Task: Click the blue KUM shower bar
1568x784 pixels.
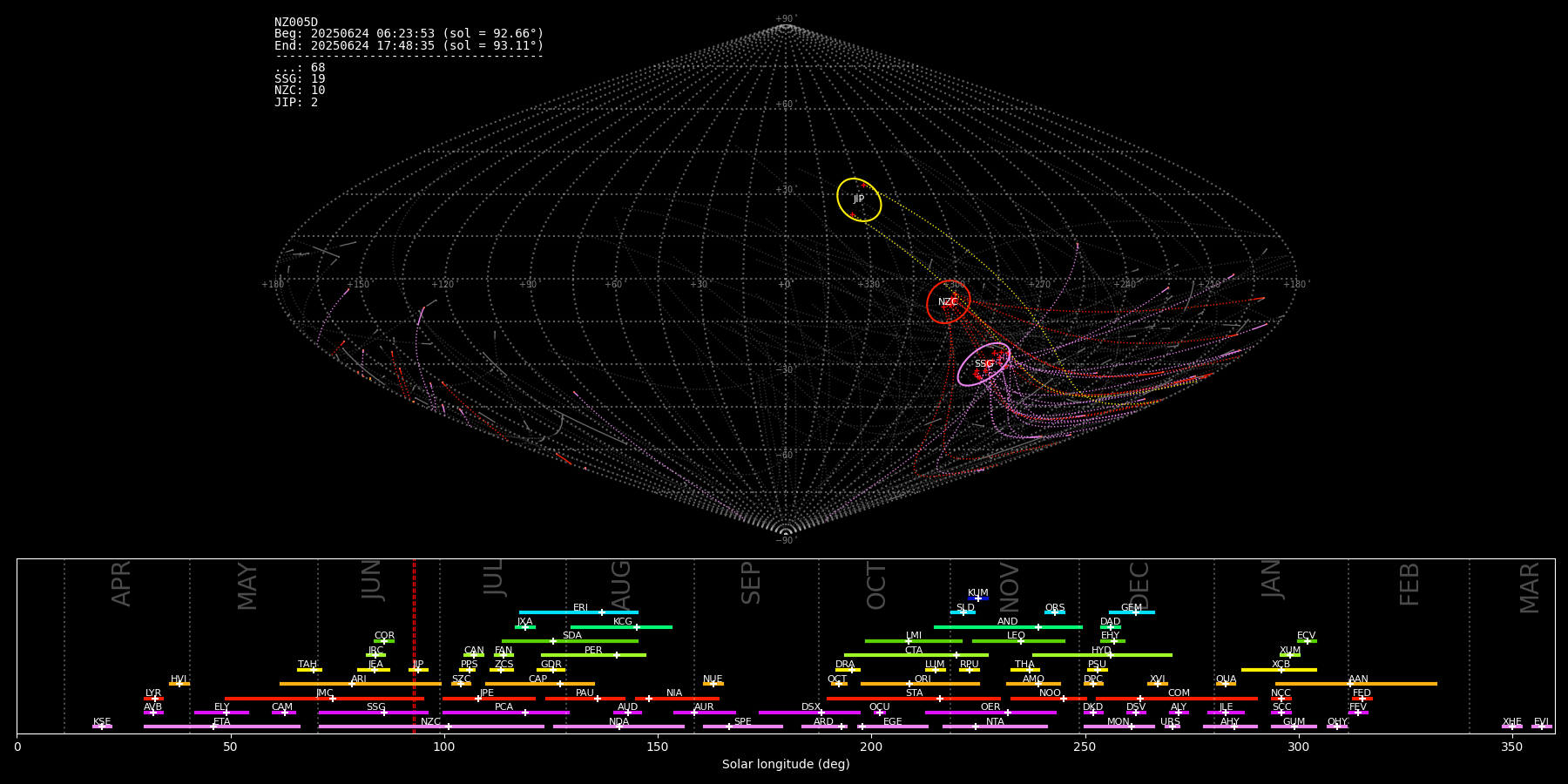Action: tap(978, 598)
